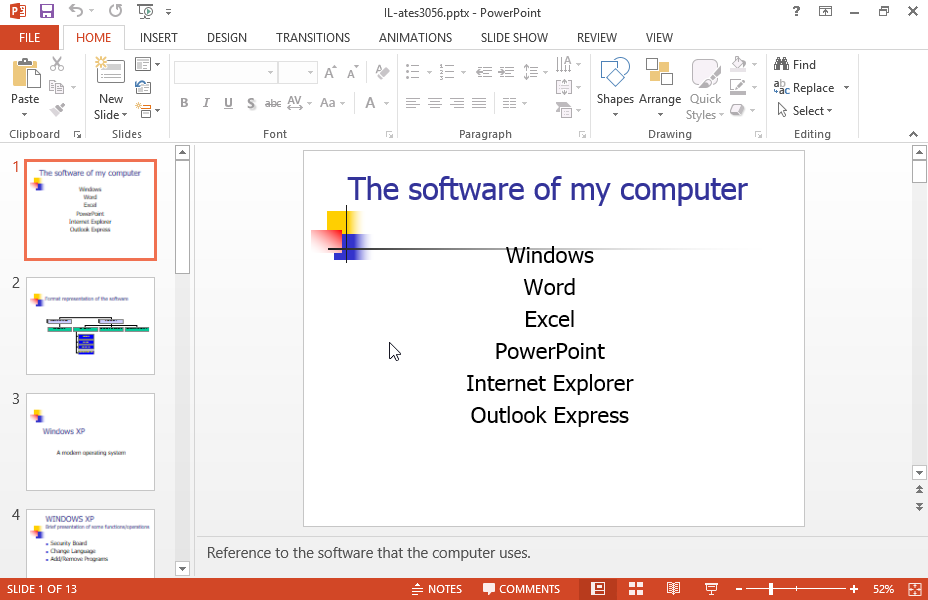Click the Save icon in quick access toolbar

coord(47,11)
